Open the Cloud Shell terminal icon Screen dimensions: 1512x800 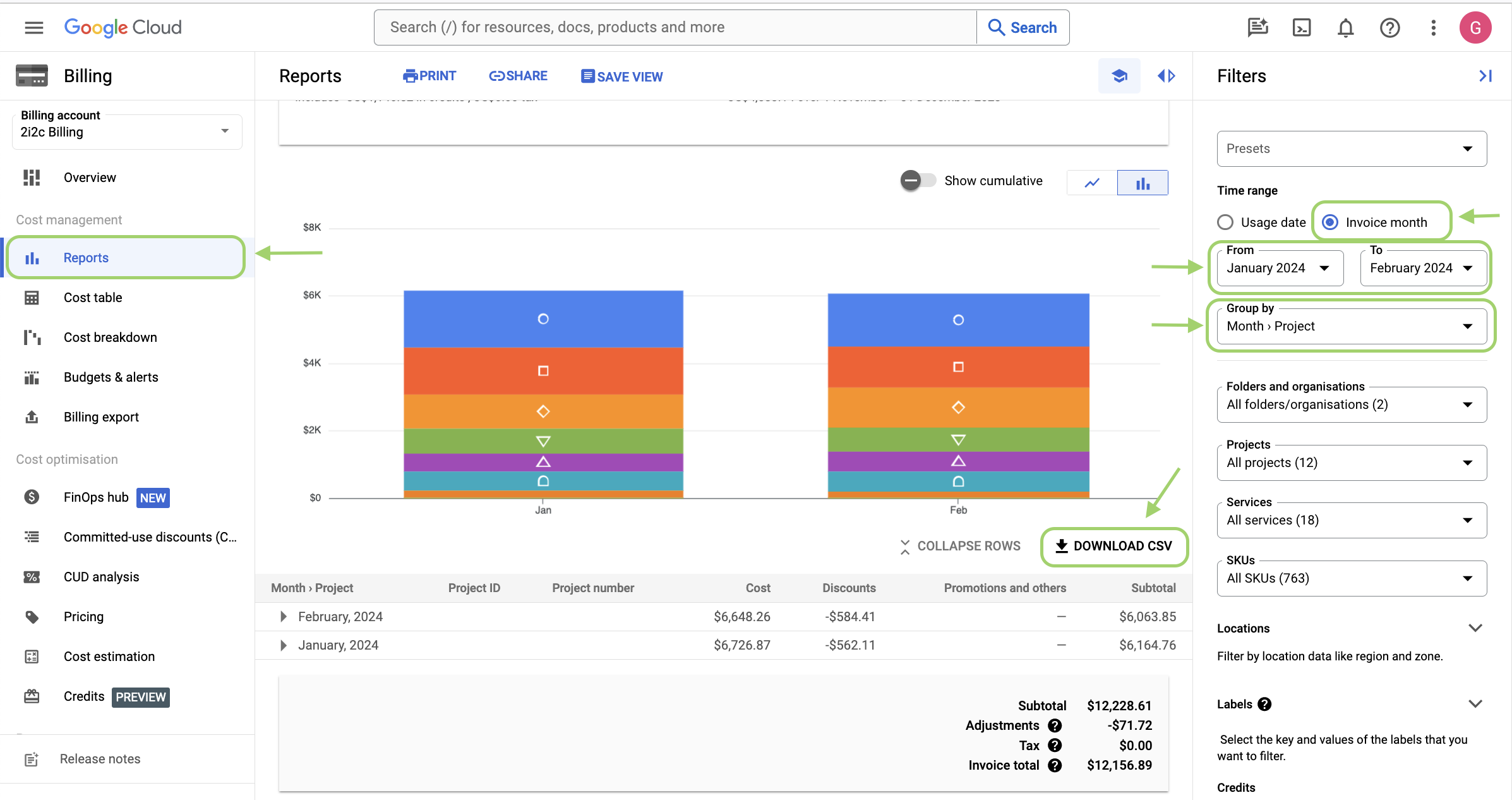[x=1302, y=27]
